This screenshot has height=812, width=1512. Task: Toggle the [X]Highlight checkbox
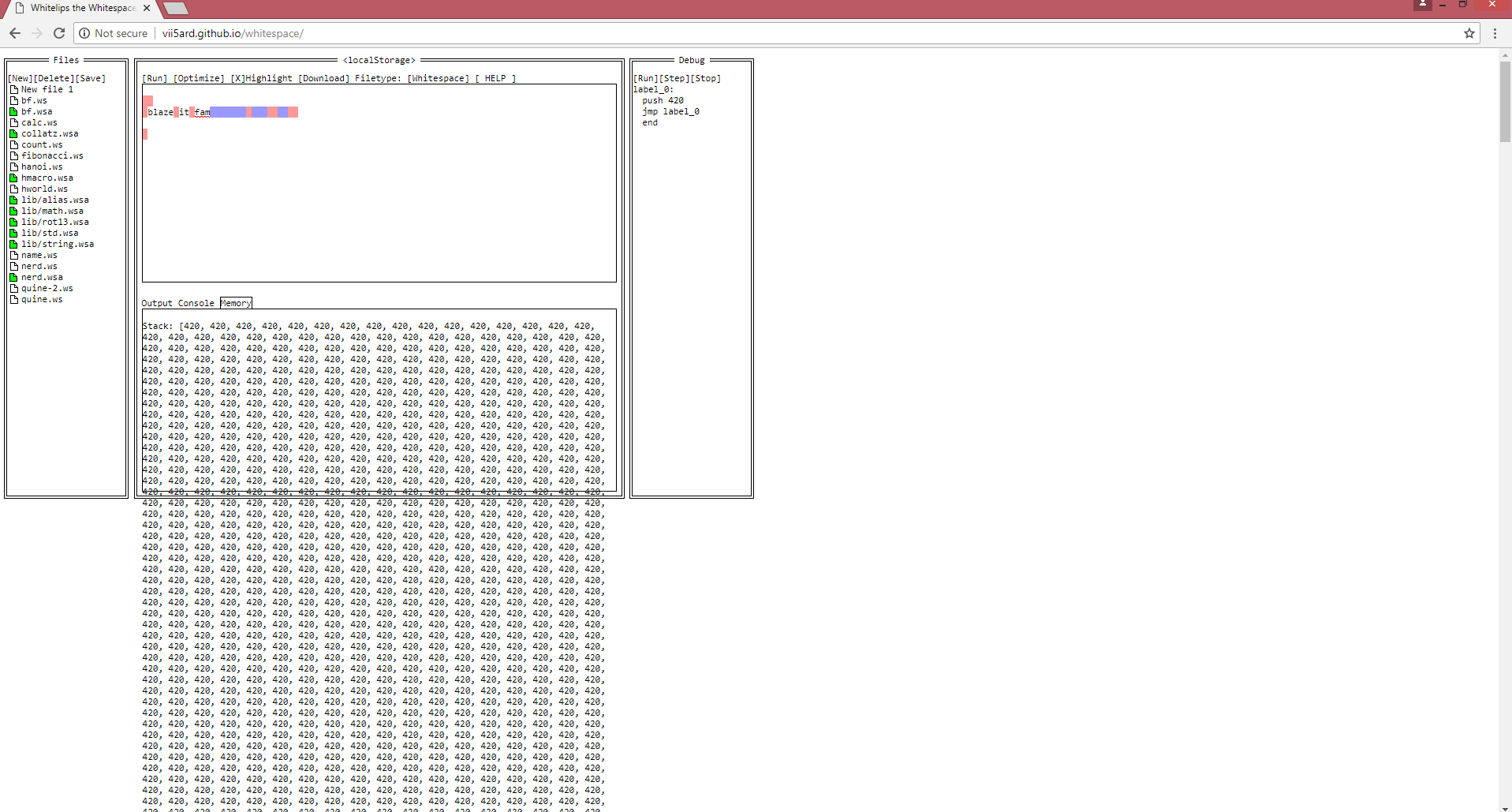(261, 78)
